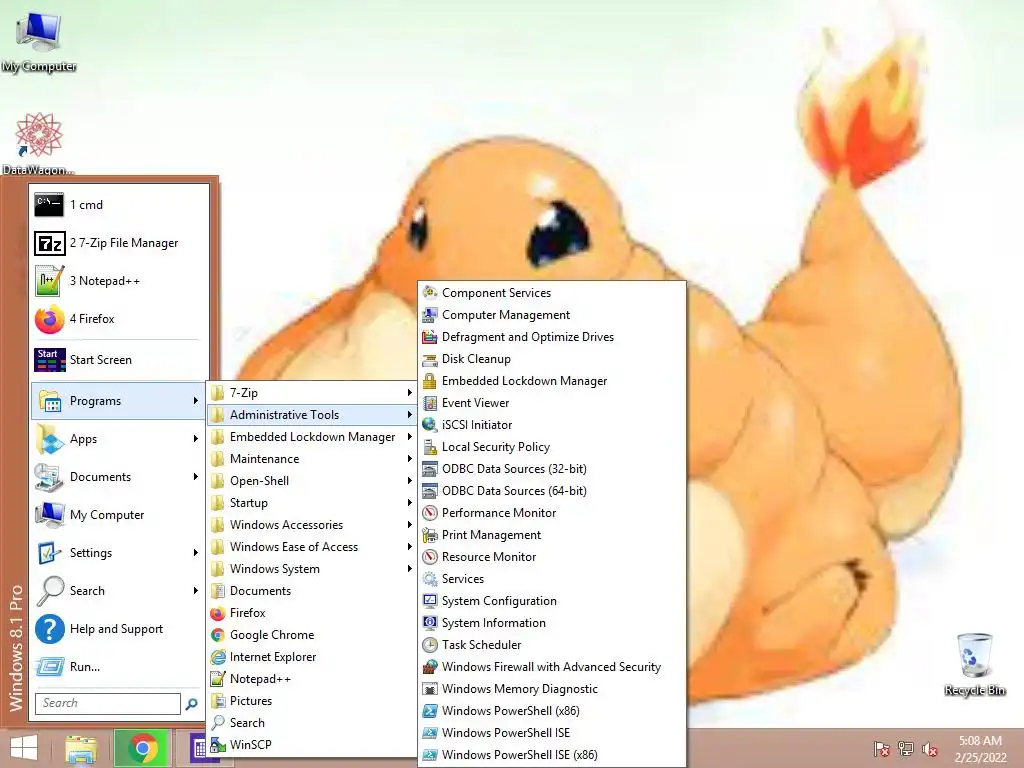Expand the start menu Search submenu arrow
This screenshot has height=768, width=1024.
pos(195,590)
